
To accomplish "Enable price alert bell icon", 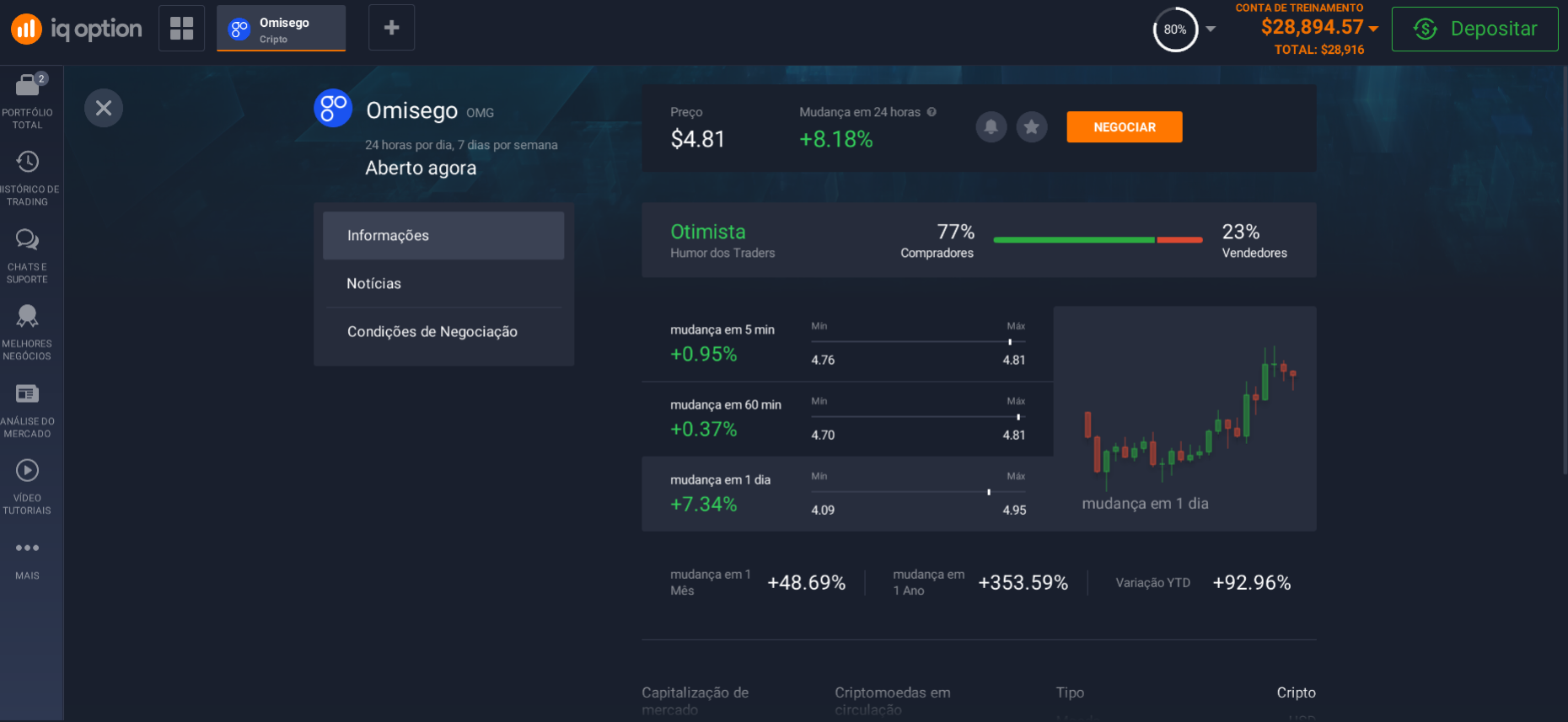I will (991, 127).
